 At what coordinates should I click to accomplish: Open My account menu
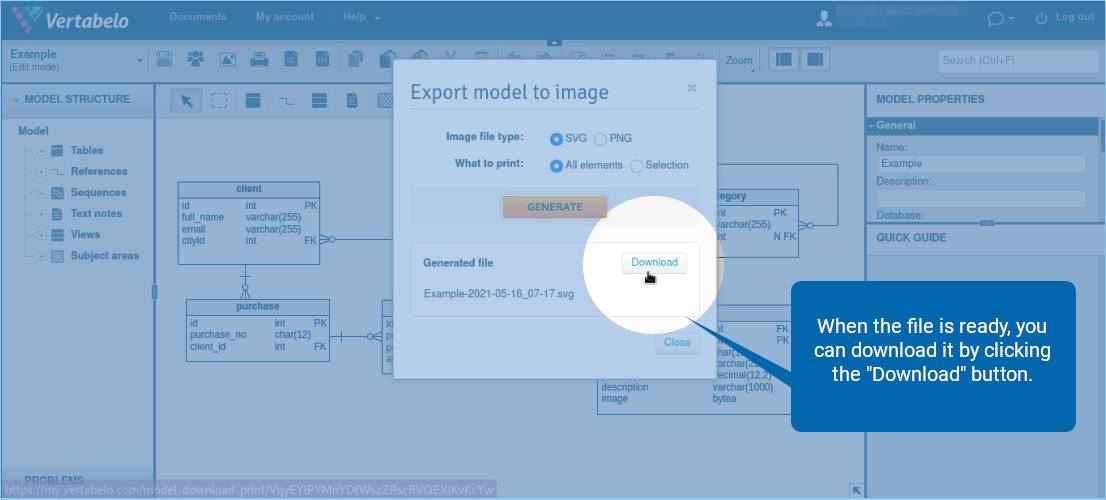coord(285,17)
